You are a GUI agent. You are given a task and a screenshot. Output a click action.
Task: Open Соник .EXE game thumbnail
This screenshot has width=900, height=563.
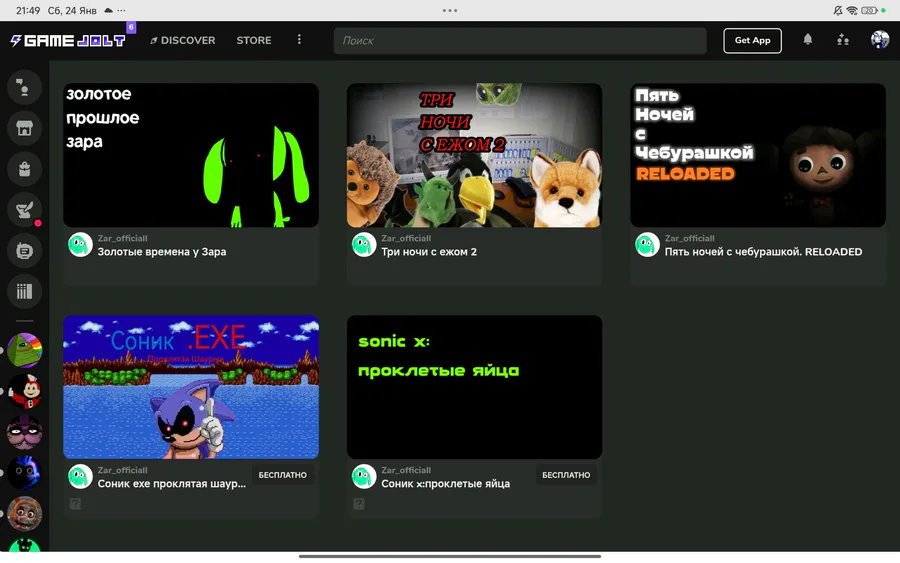click(x=191, y=387)
